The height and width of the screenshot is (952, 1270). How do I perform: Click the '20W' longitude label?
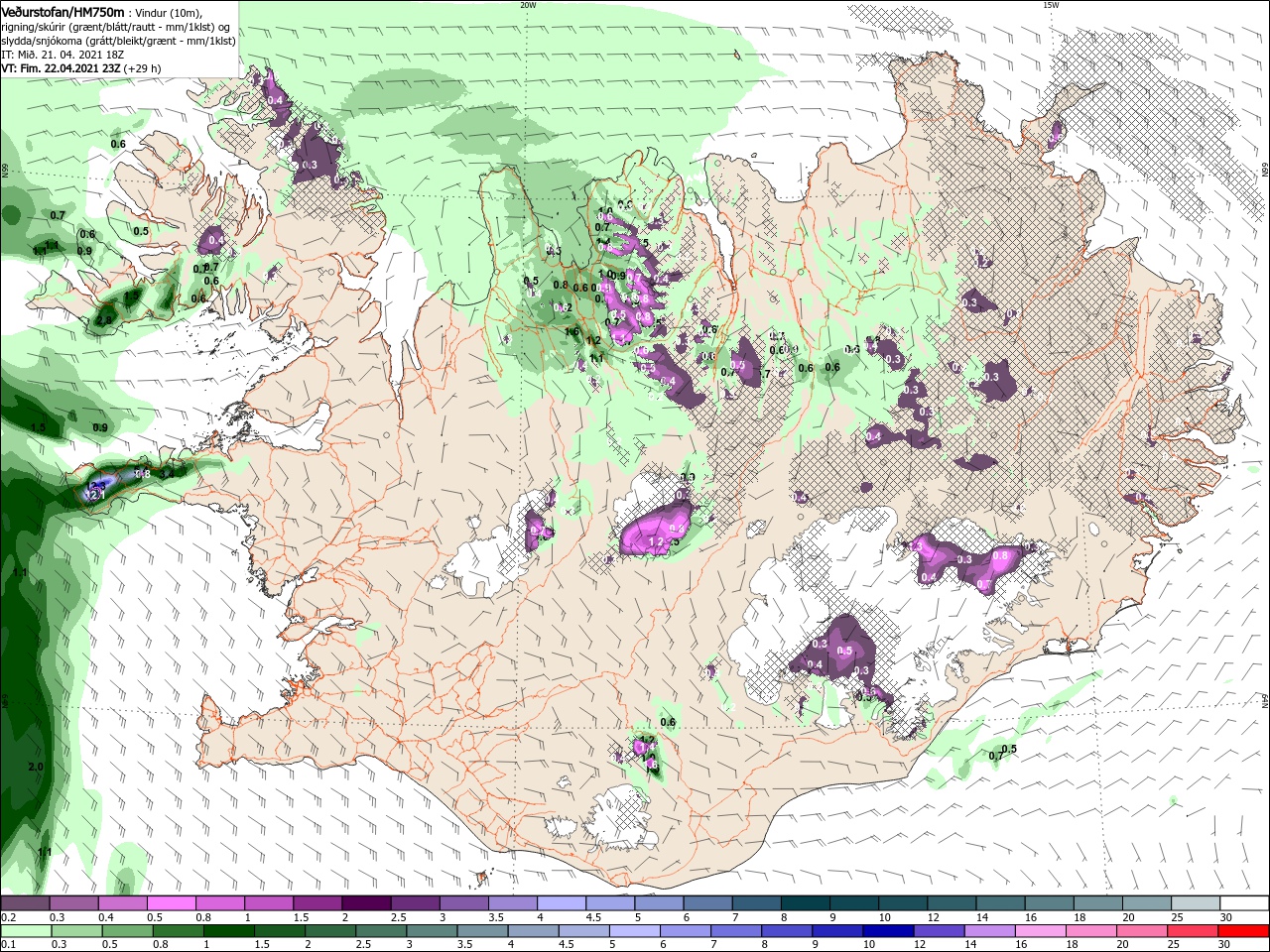tap(528, 4)
